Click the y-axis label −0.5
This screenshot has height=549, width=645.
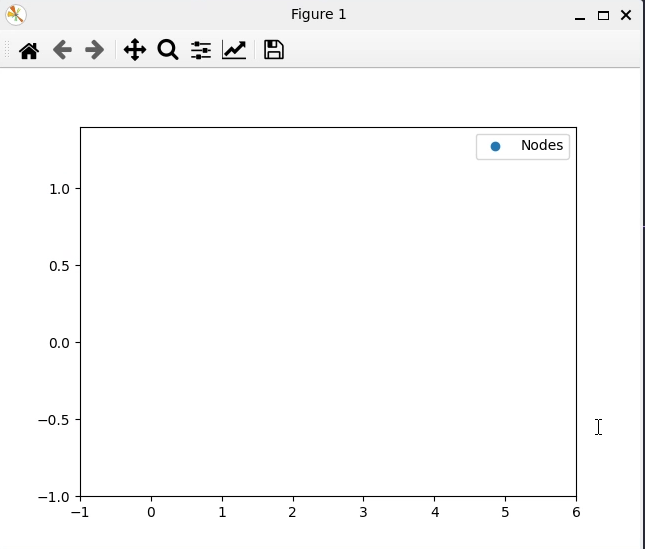point(53,420)
